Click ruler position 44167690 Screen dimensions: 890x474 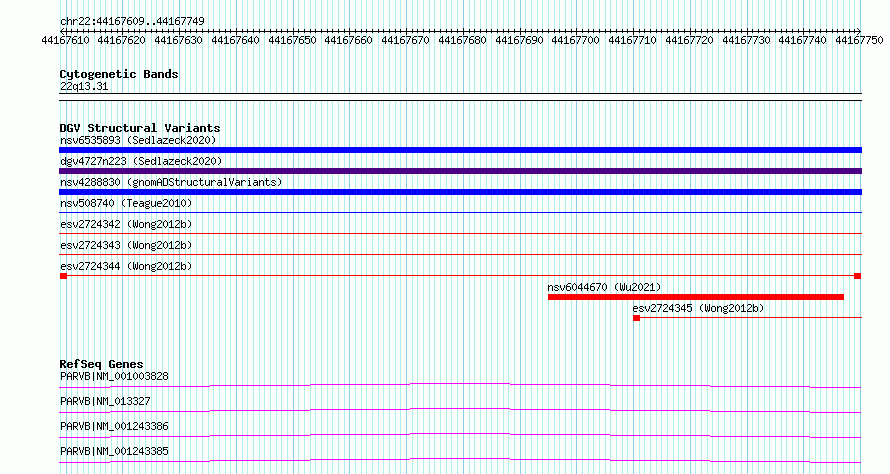(x=519, y=40)
